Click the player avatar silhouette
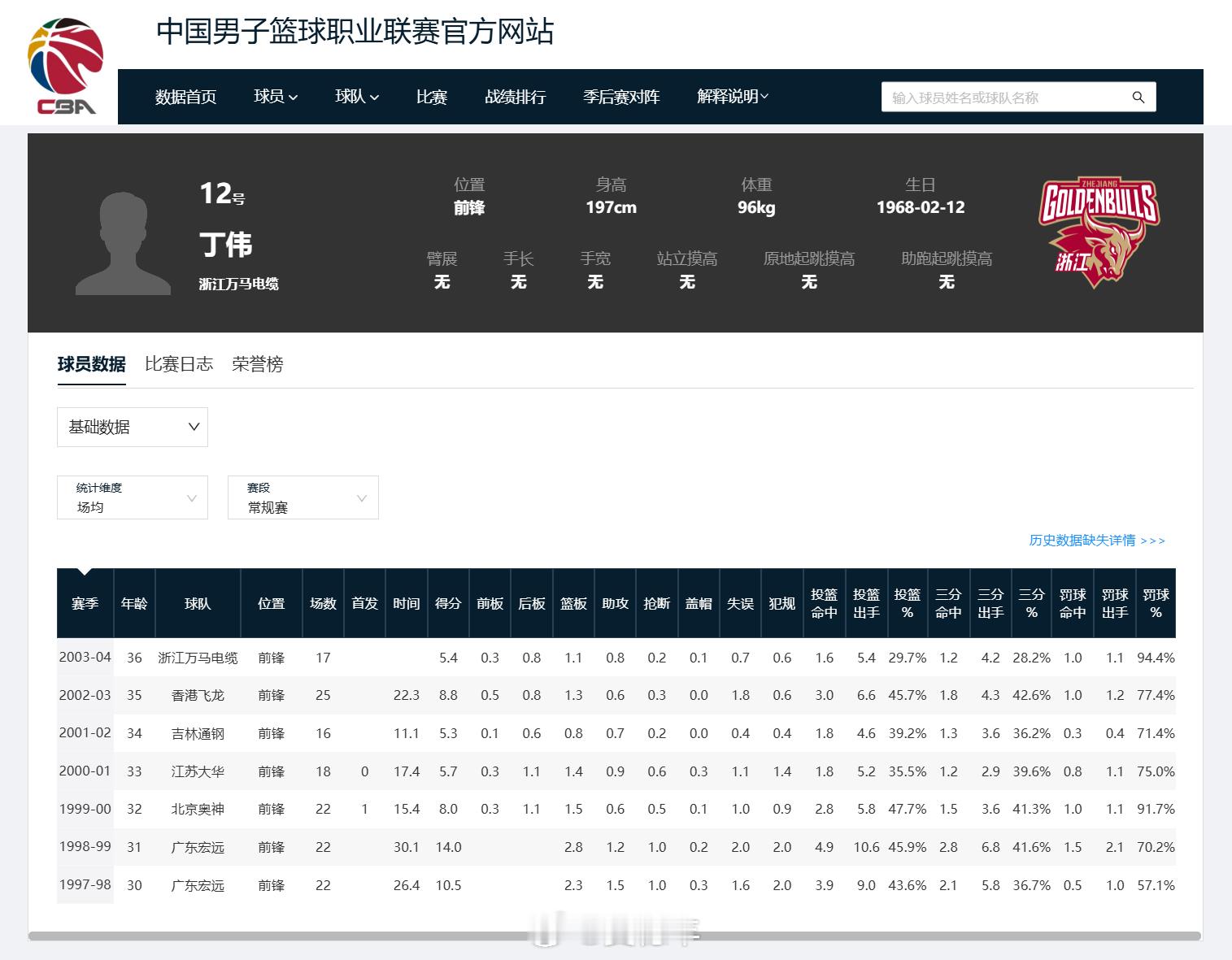The width and height of the screenshot is (1232, 960). (123, 243)
